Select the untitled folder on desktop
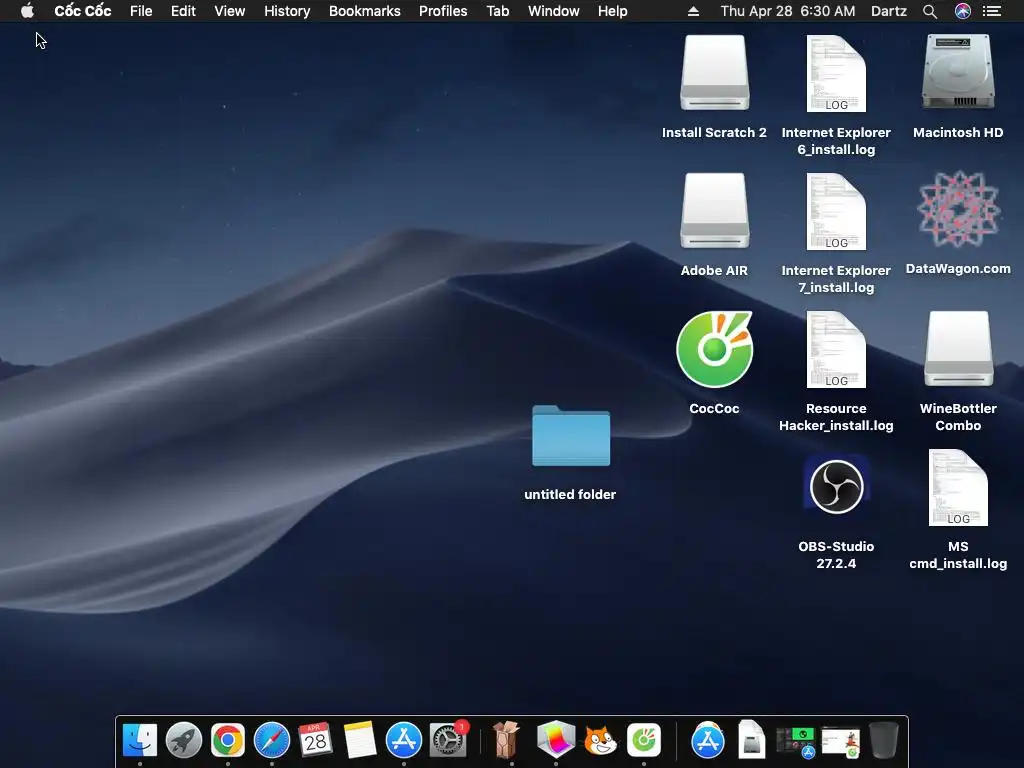 click(571, 436)
